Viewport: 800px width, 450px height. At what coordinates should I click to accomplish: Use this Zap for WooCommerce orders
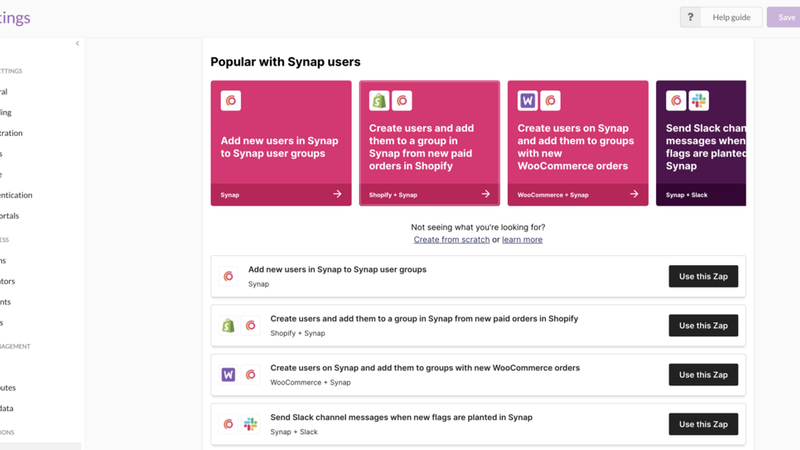pos(703,374)
